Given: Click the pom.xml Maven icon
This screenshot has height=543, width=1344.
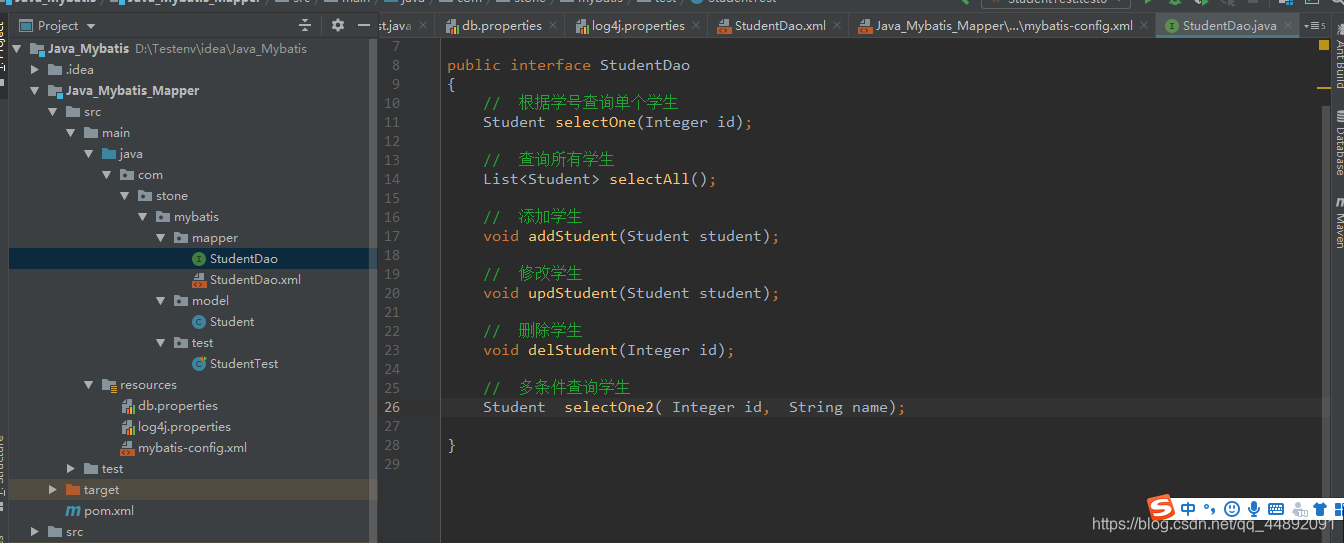Looking at the screenshot, I should (x=73, y=510).
